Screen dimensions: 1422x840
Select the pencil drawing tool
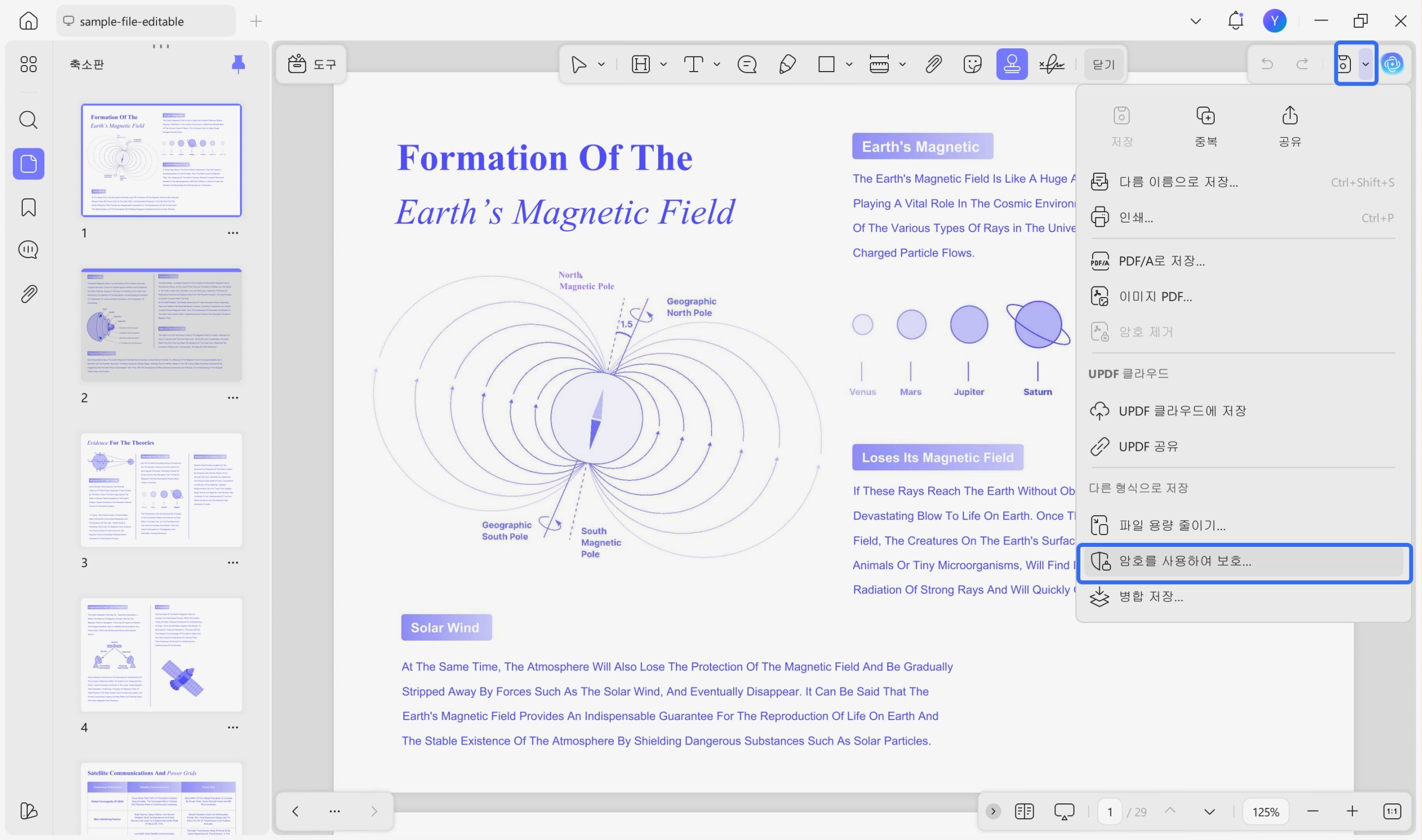[787, 64]
